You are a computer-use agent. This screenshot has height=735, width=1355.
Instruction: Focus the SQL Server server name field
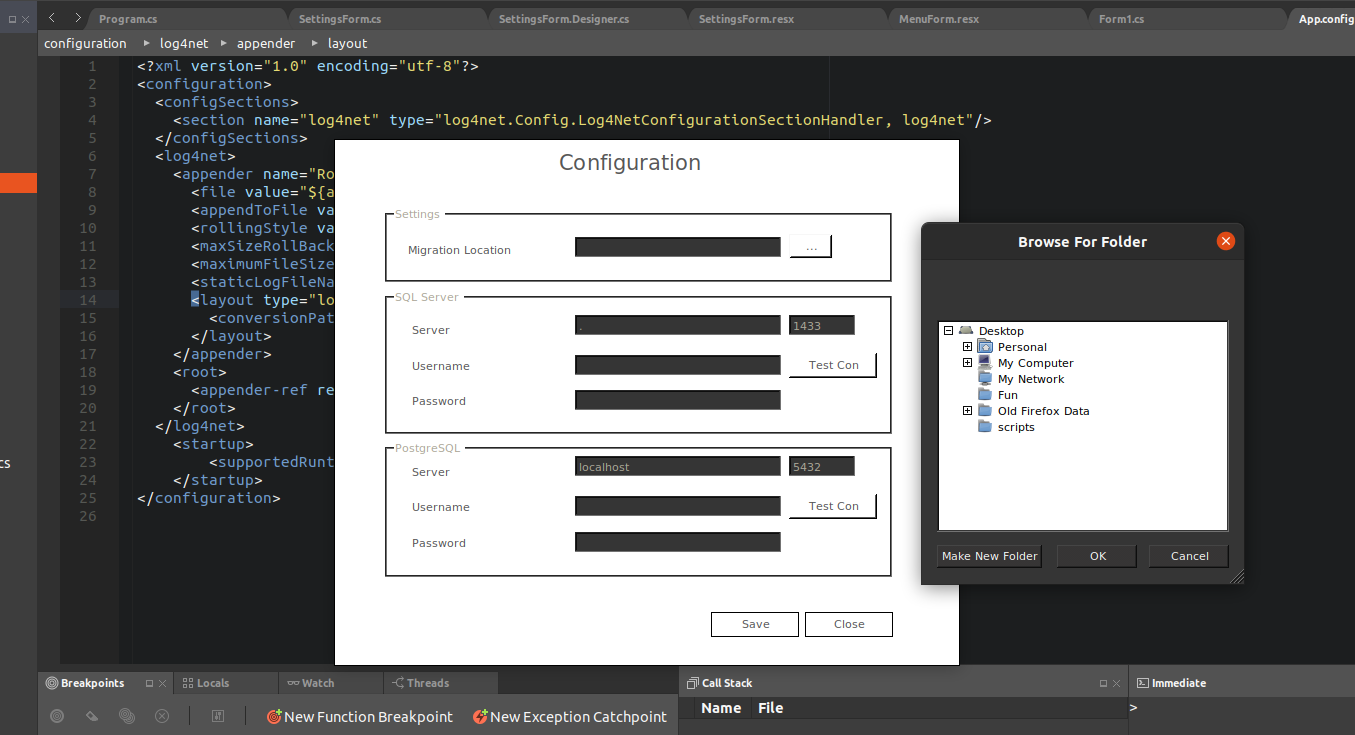click(x=678, y=325)
